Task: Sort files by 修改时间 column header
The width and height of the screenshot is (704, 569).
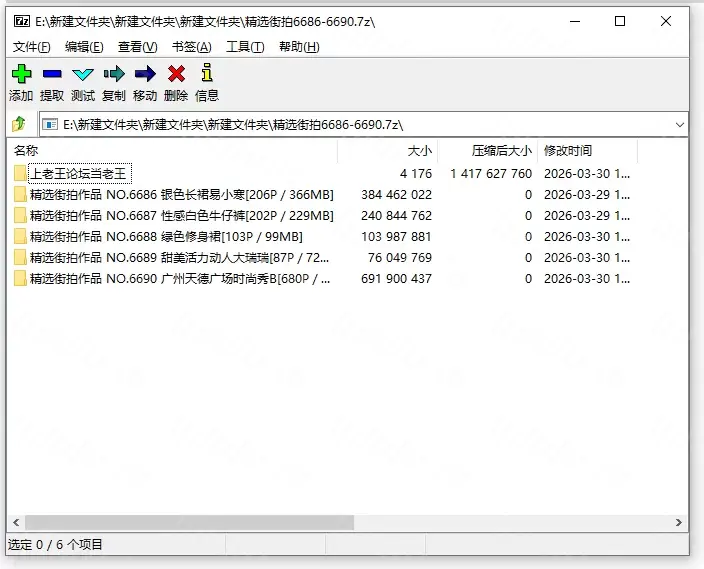Action: pyautogui.click(x=567, y=151)
